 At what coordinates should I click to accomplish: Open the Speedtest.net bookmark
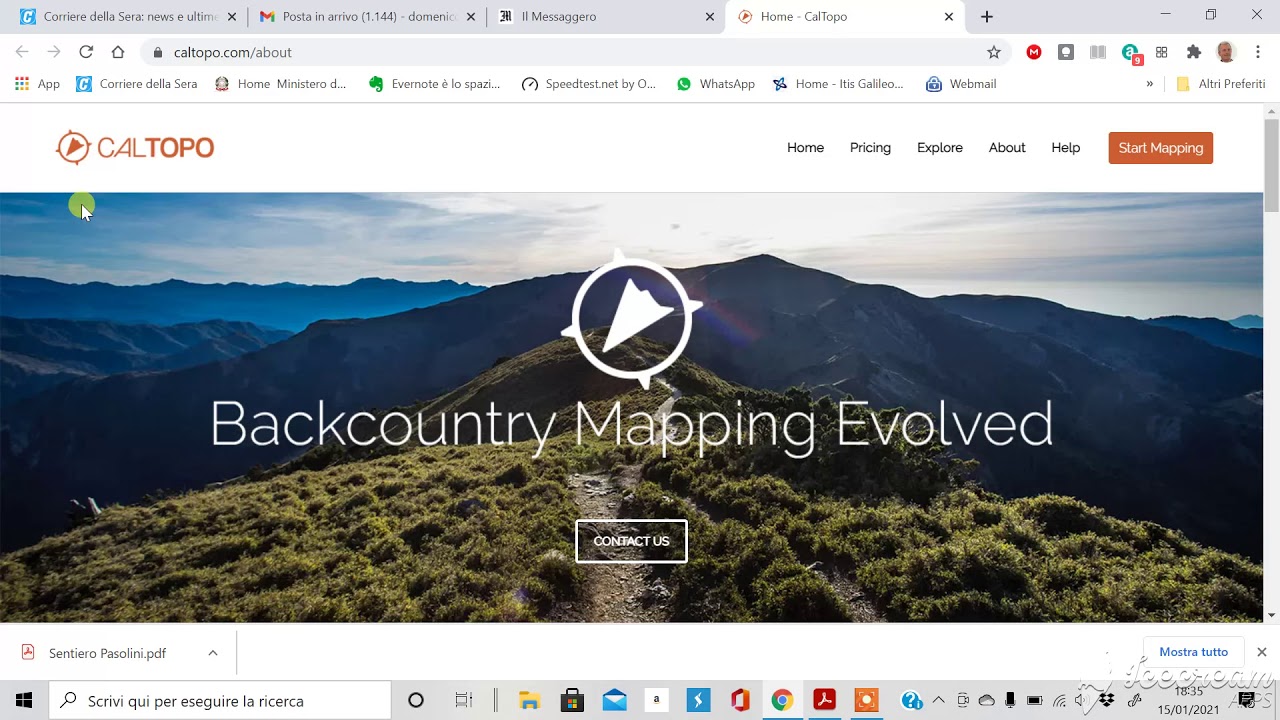click(x=589, y=84)
